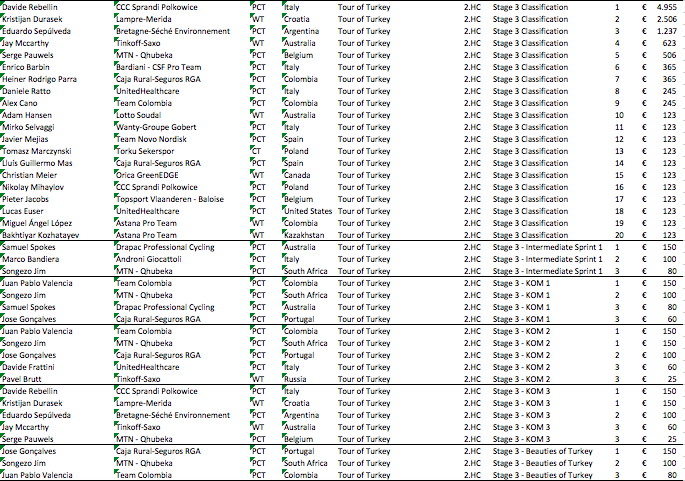Viewport: 685px width, 481px height.
Task: Select the Nikolay Mihaylov cell
Action: 33,187
